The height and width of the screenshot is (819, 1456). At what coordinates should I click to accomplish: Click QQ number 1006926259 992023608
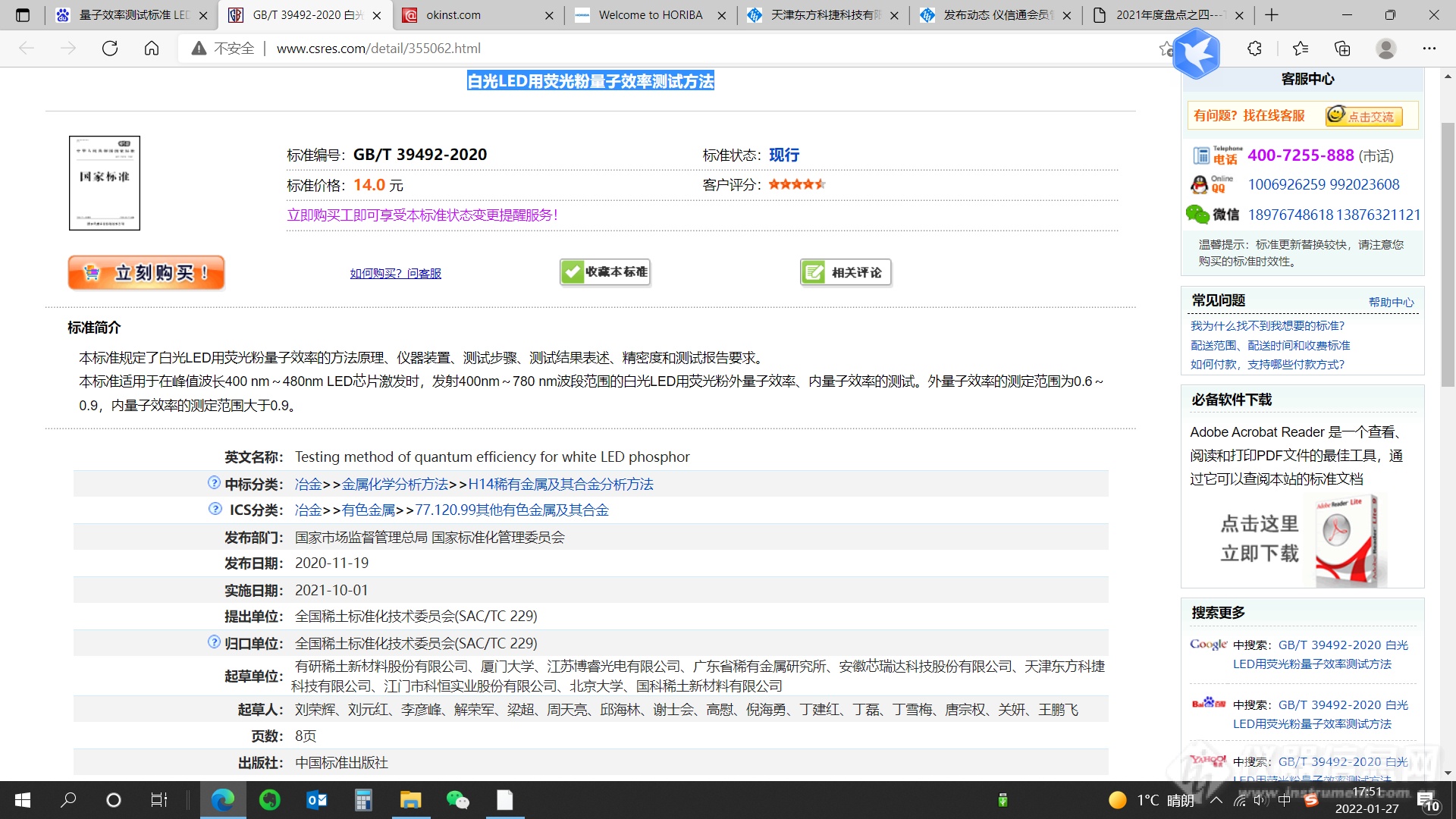pos(1323,184)
